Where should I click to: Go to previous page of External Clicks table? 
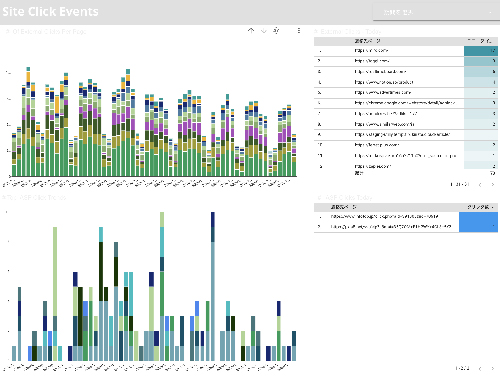point(480,184)
